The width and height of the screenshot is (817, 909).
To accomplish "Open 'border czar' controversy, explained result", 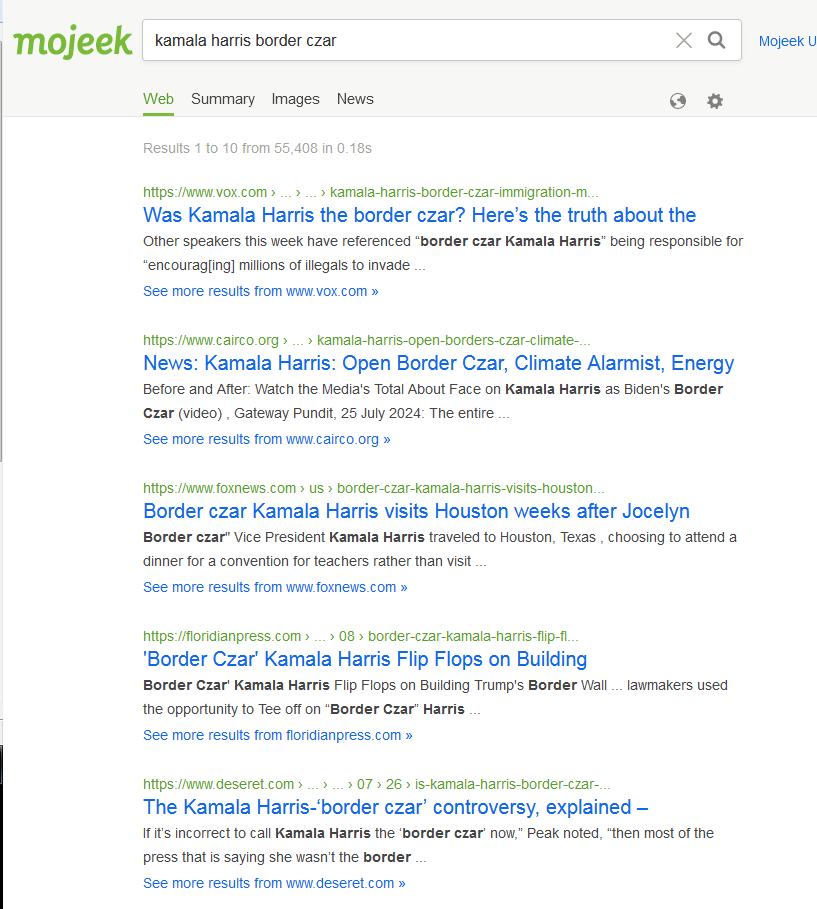I will pyautogui.click(x=395, y=807).
